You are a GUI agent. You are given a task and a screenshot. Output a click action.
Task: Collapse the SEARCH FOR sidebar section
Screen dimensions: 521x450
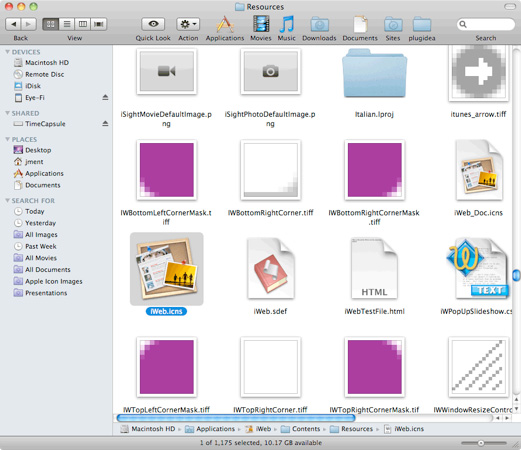coord(7,200)
